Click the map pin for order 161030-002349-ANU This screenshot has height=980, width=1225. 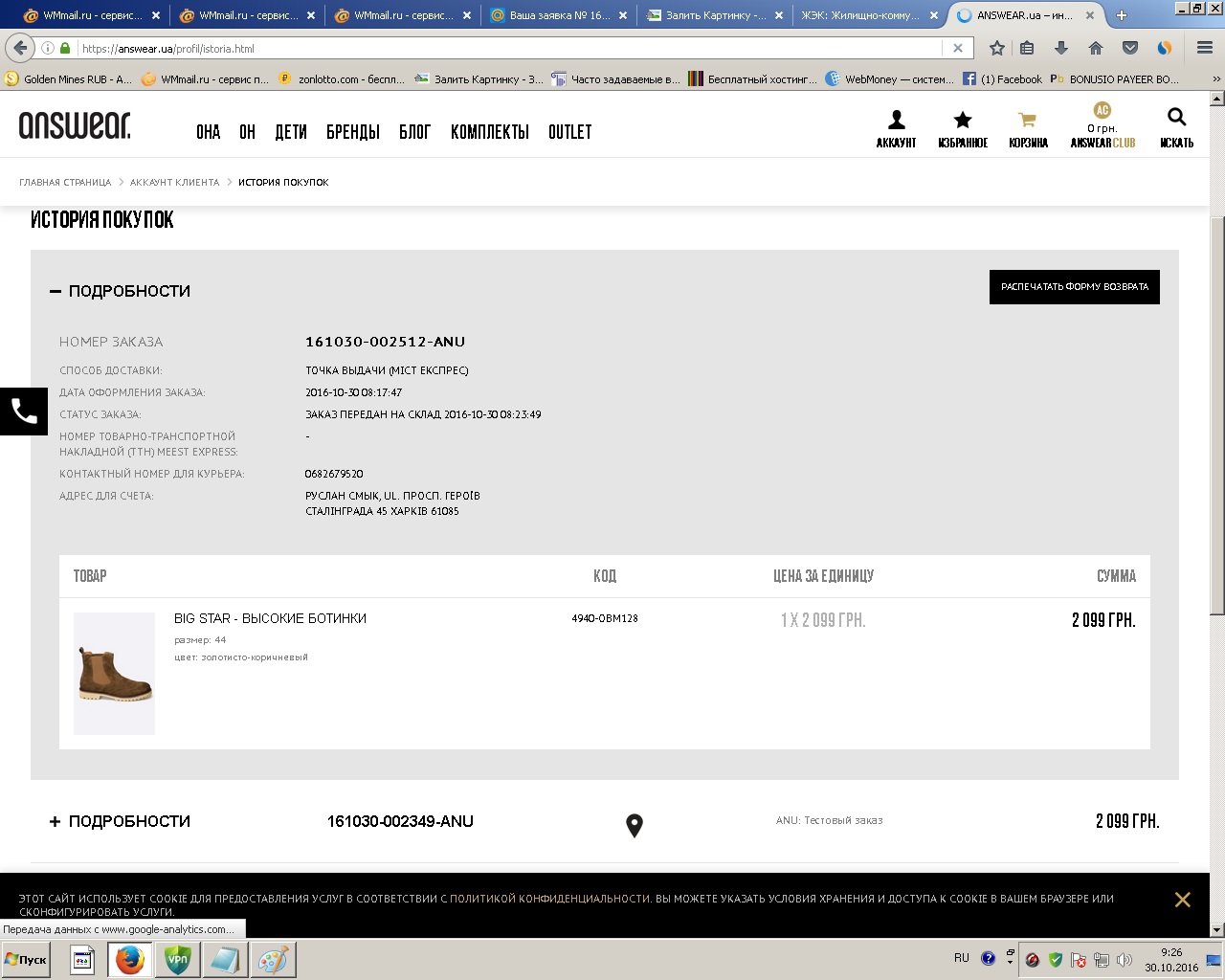(634, 825)
